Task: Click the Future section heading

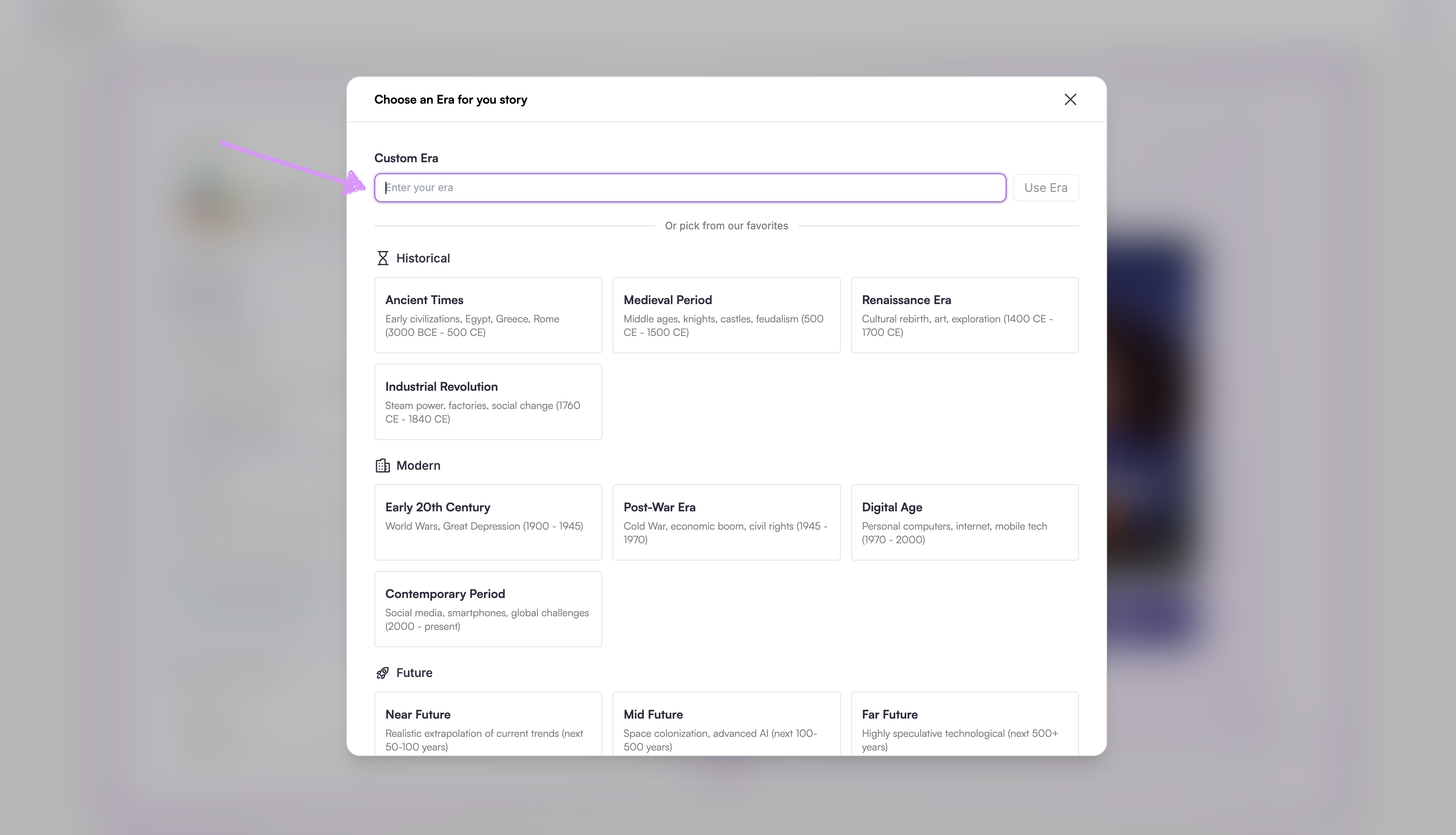Action: coord(414,673)
